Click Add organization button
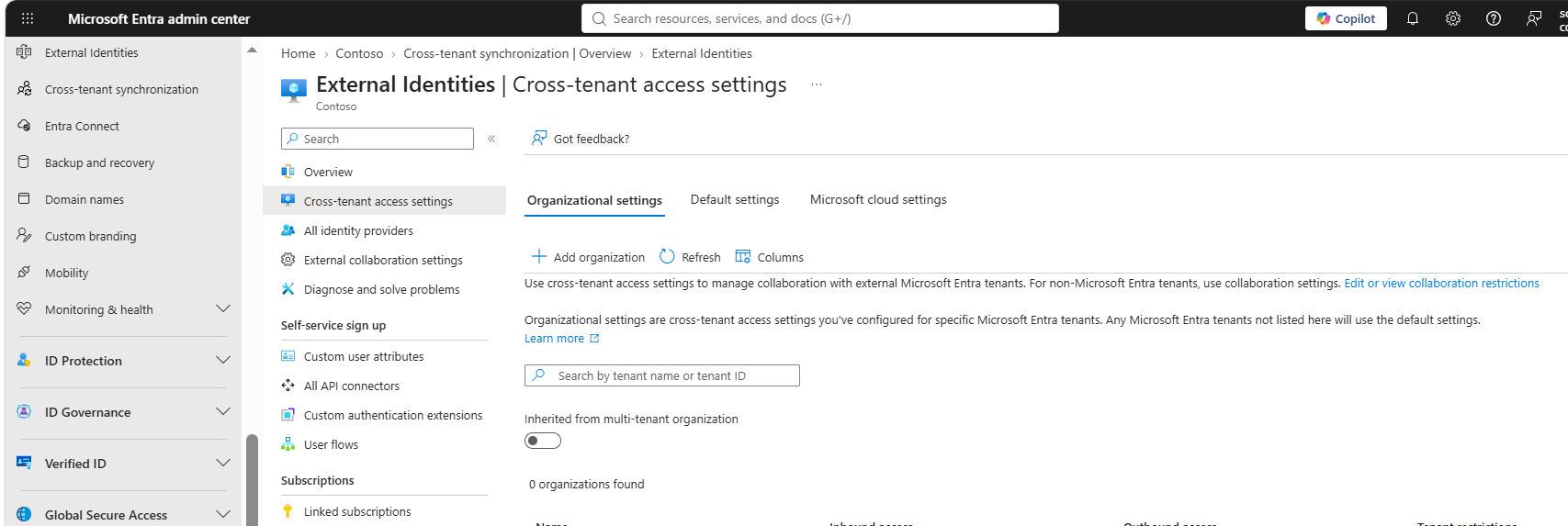The image size is (1568, 526). click(x=588, y=257)
